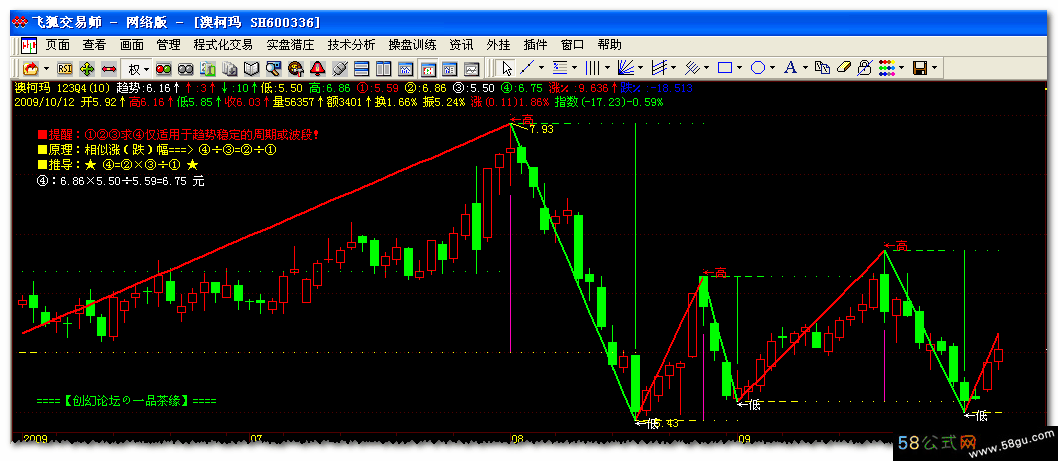This screenshot has height=461, width=1058.
Task: Open the 查看 menu
Action: coord(94,45)
